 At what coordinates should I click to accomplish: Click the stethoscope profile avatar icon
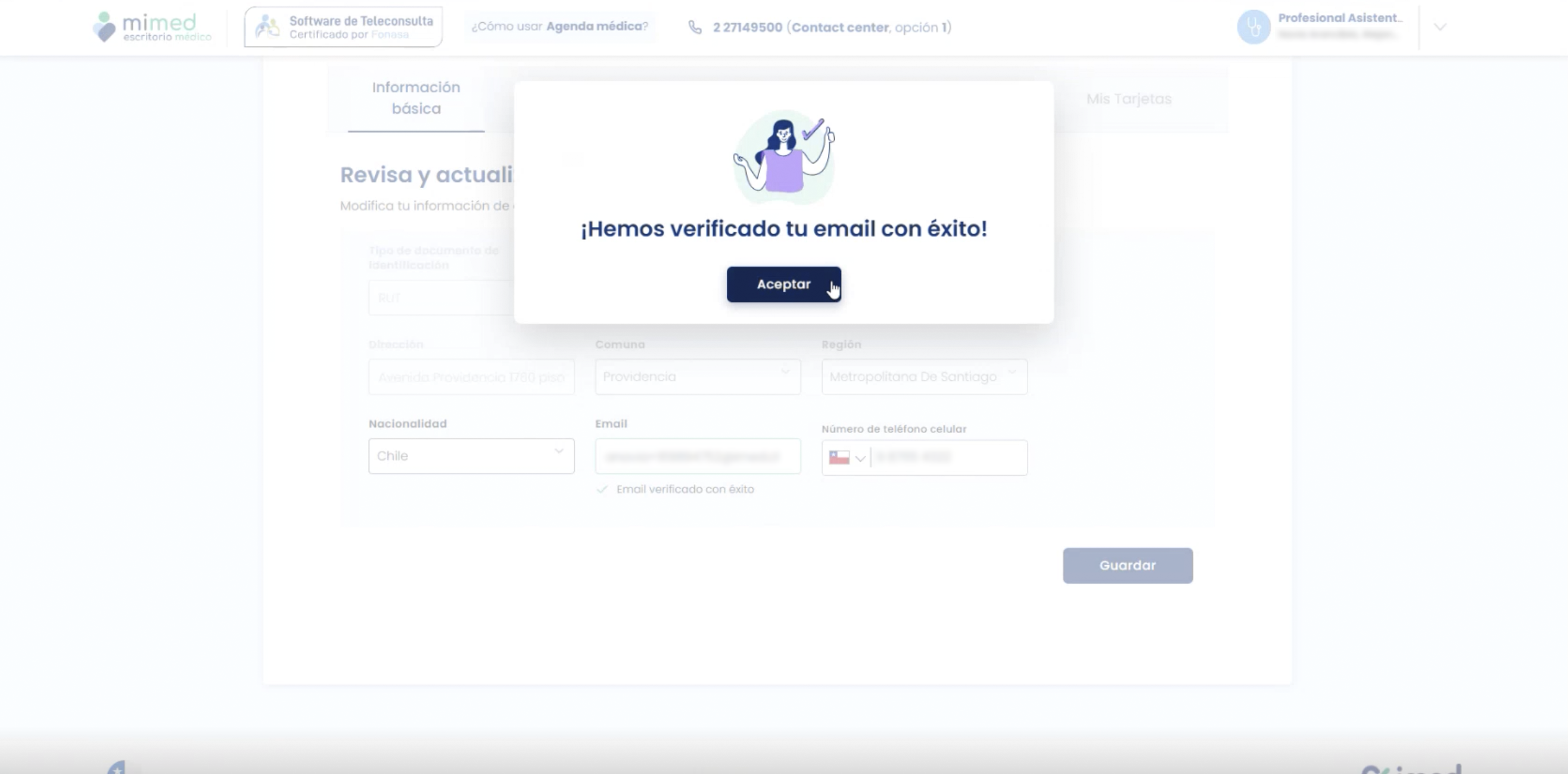tap(1253, 27)
